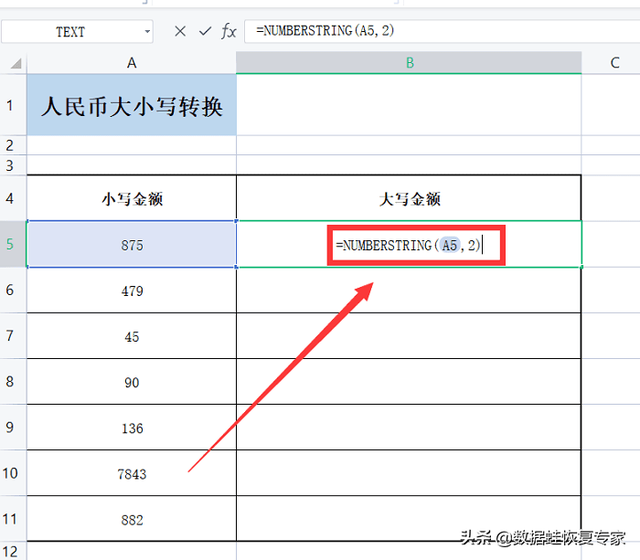Select empty cell B10 next to 7843
The image size is (640, 560).
pyautogui.click(x=409, y=473)
